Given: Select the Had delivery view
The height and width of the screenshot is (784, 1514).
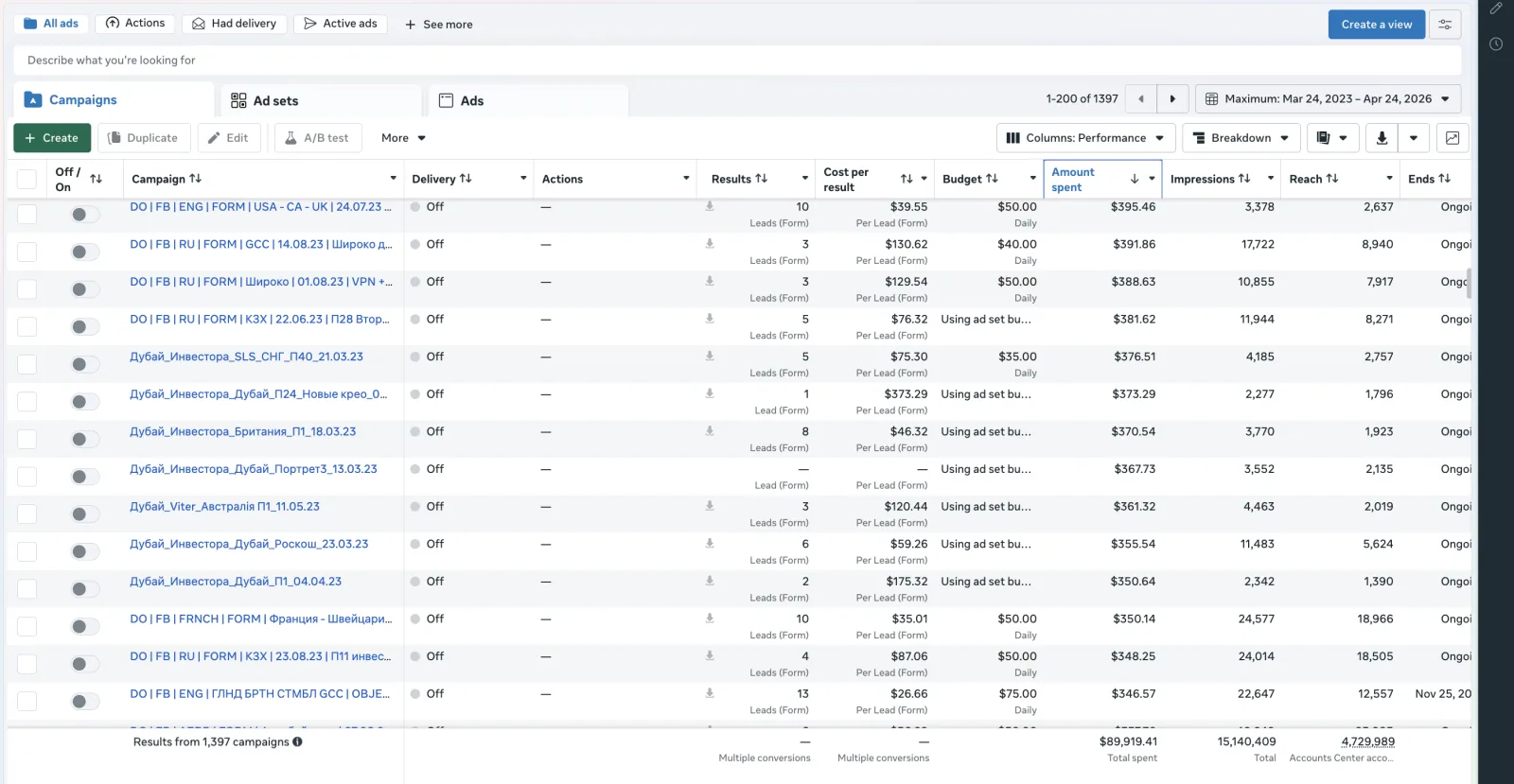Looking at the screenshot, I should pos(235,24).
